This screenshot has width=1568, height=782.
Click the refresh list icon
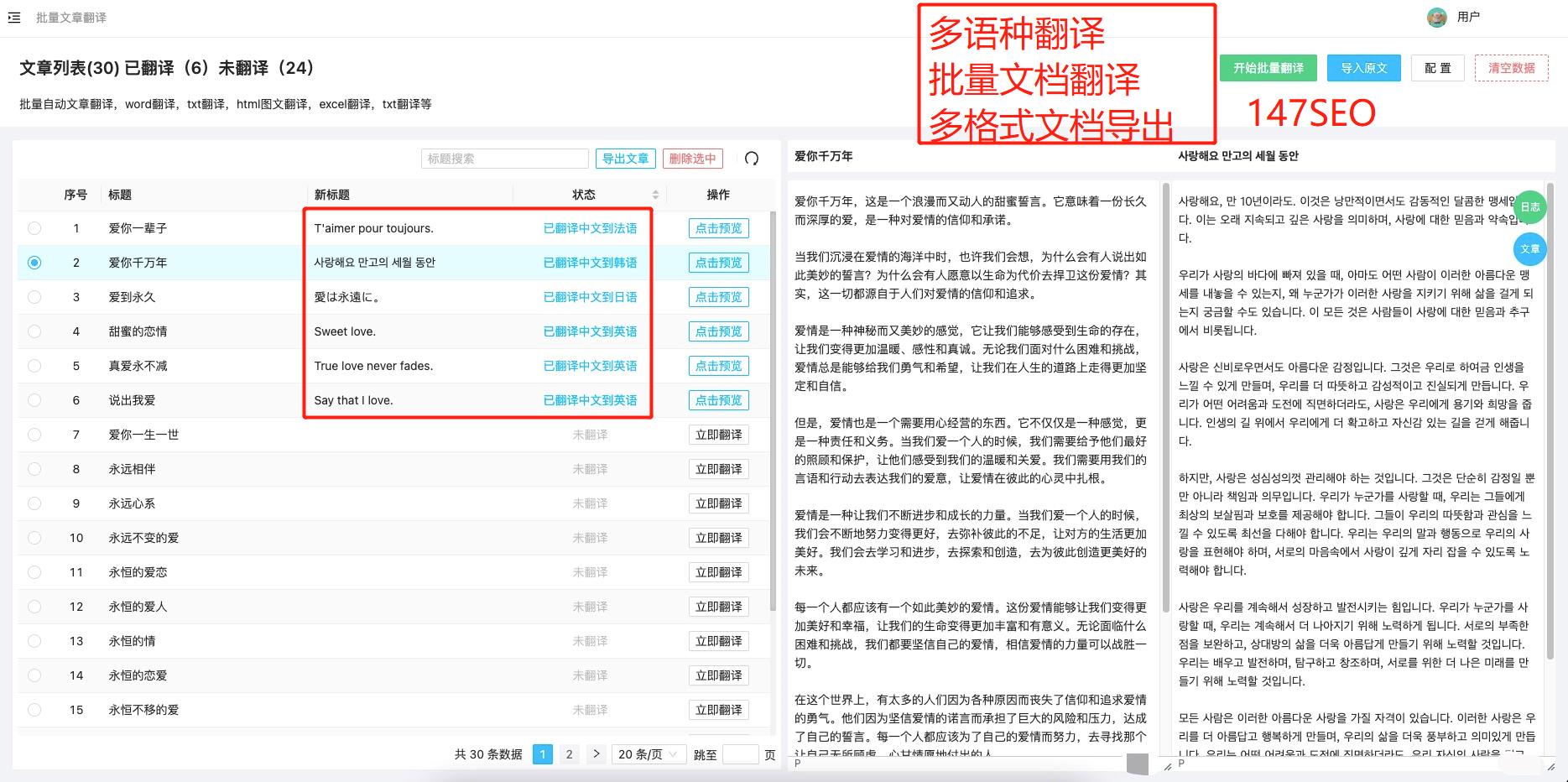point(752,159)
